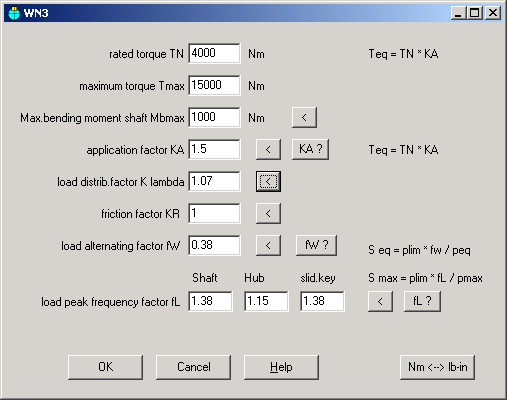Select the Mbmax bending moment input field
The image size is (507, 400).
coord(214,117)
